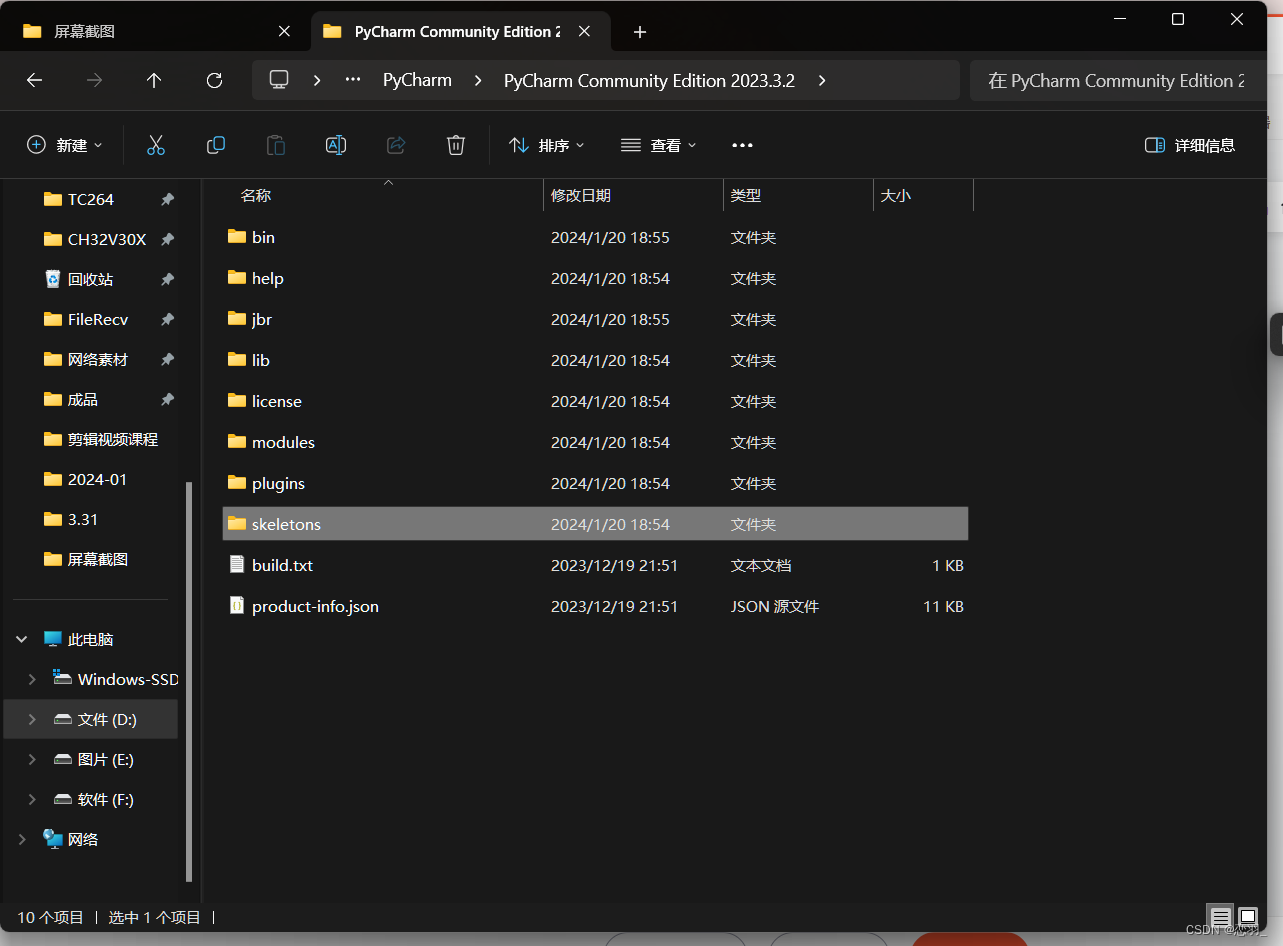Go up one folder level
Screen dimensions: 1283x946
click(x=154, y=80)
